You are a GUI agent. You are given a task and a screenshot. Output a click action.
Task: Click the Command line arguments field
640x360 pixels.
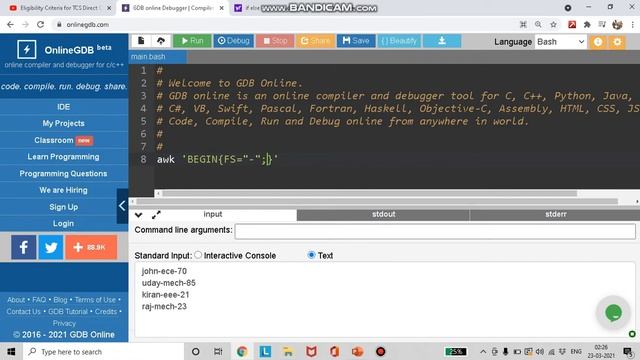(x=435, y=231)
